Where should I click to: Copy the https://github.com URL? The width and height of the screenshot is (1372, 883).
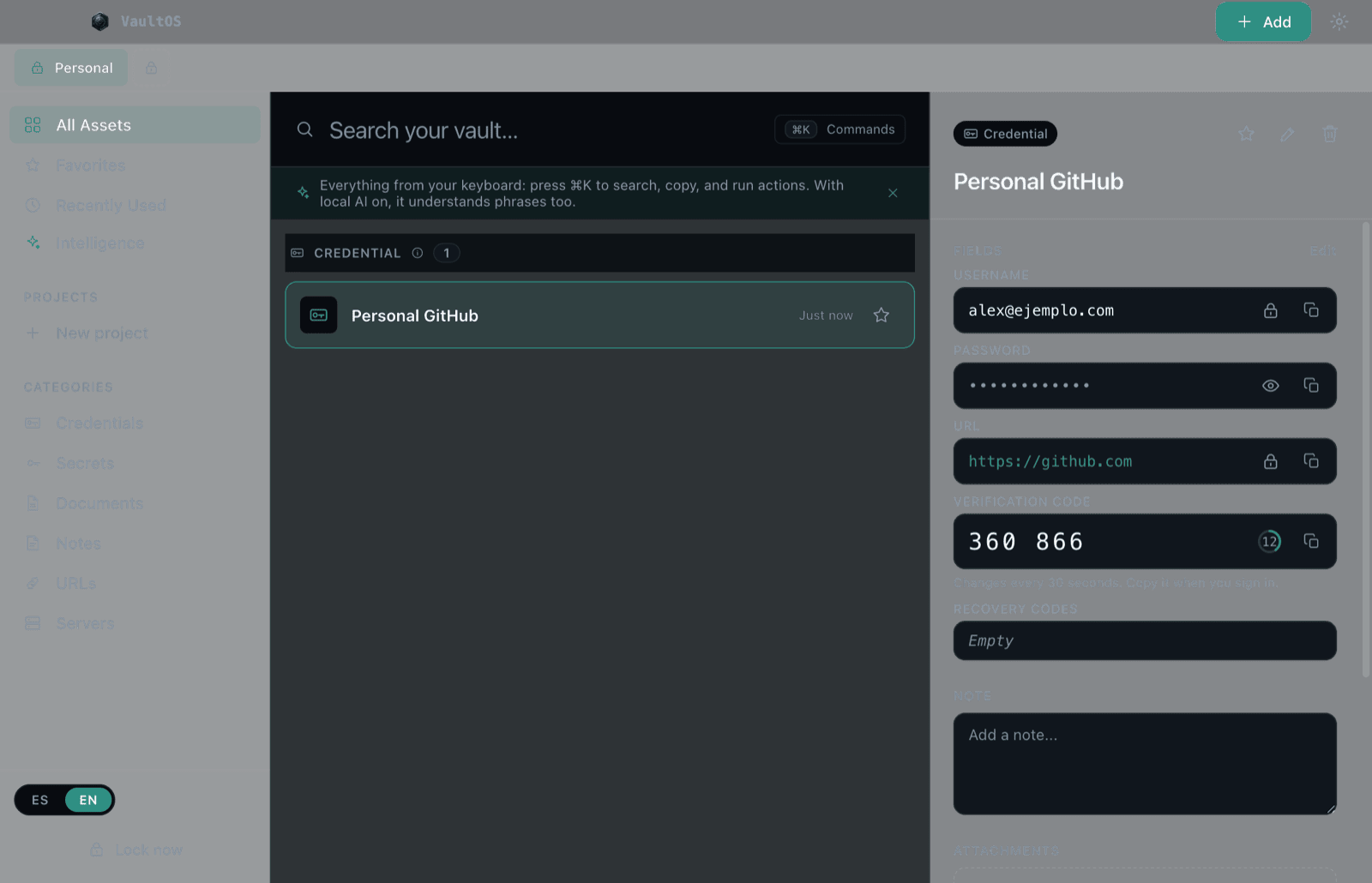pyautogui.click(x=1311, y=461)
